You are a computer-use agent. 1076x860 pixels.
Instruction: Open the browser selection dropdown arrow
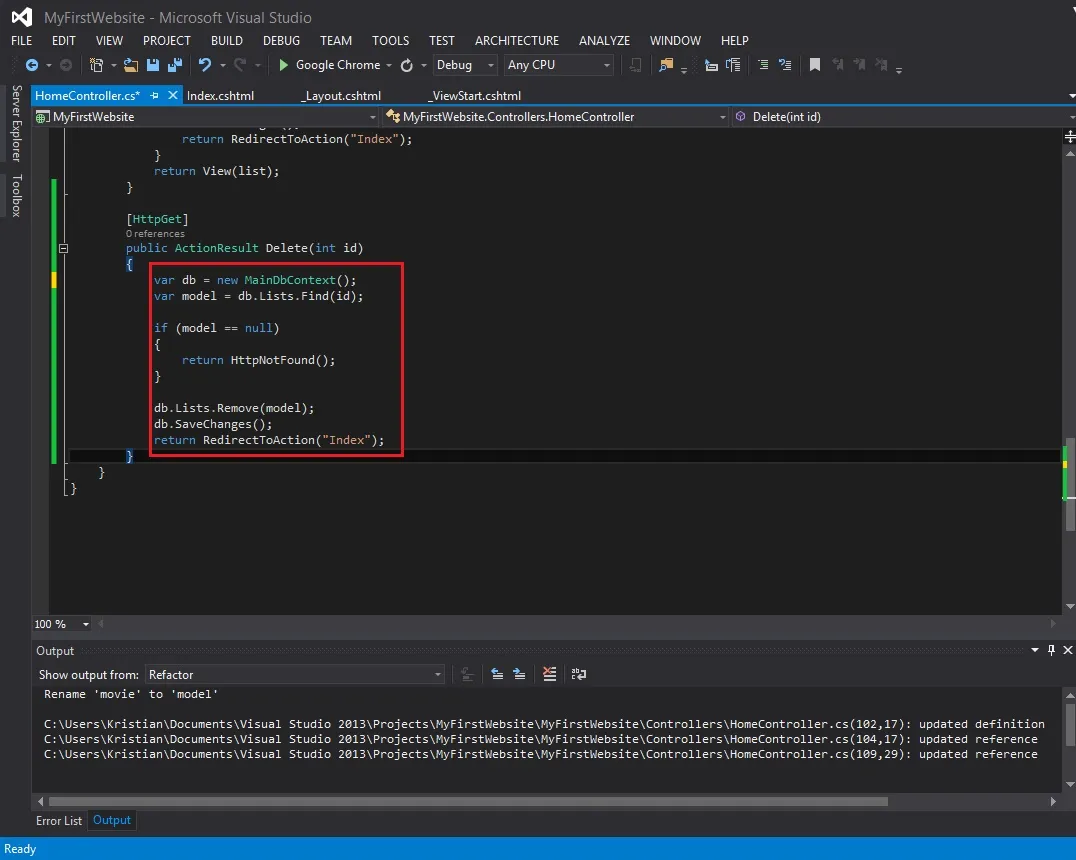pos(389,65)
